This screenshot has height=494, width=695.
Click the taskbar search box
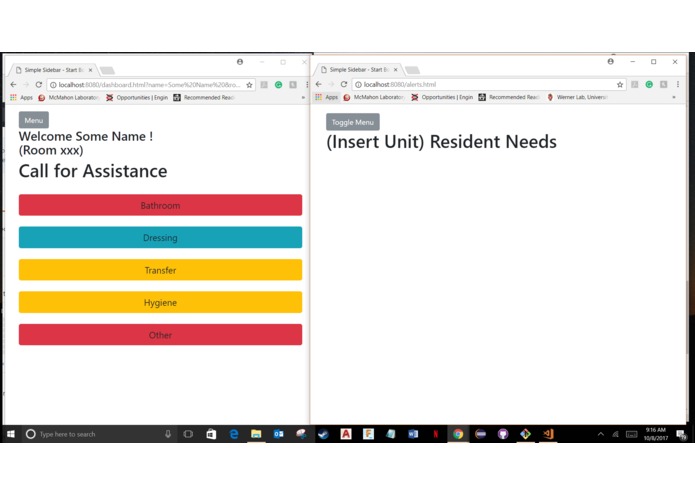(x=98, y=434)
